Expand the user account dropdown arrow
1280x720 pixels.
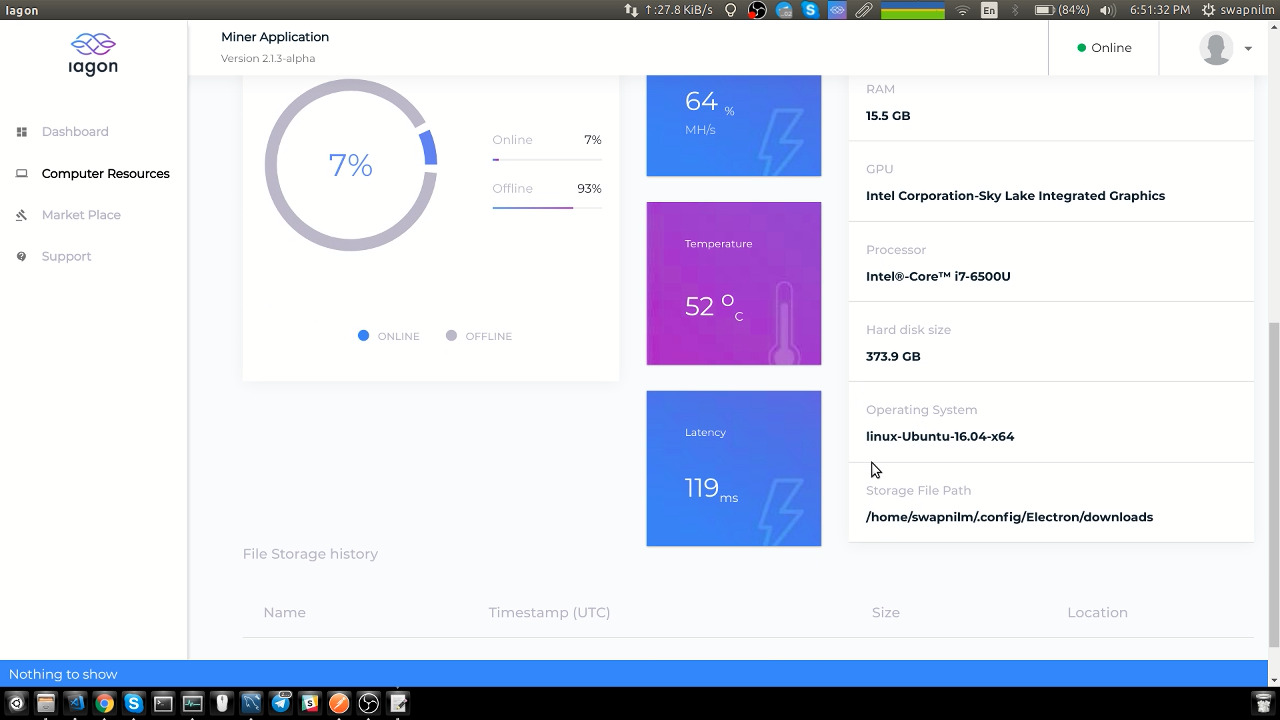(1248, 48)
